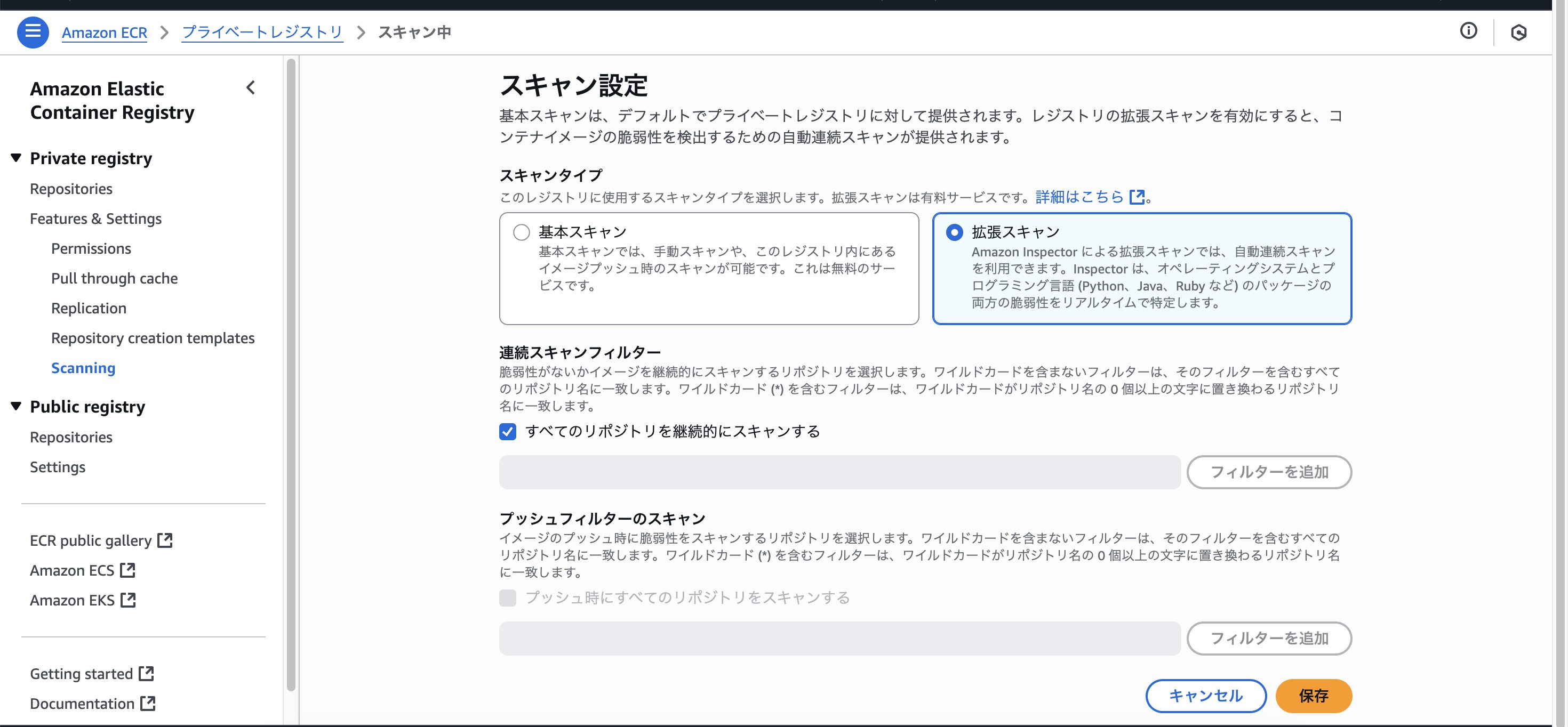Go to Permissions in the sidebar

[91, 249]
